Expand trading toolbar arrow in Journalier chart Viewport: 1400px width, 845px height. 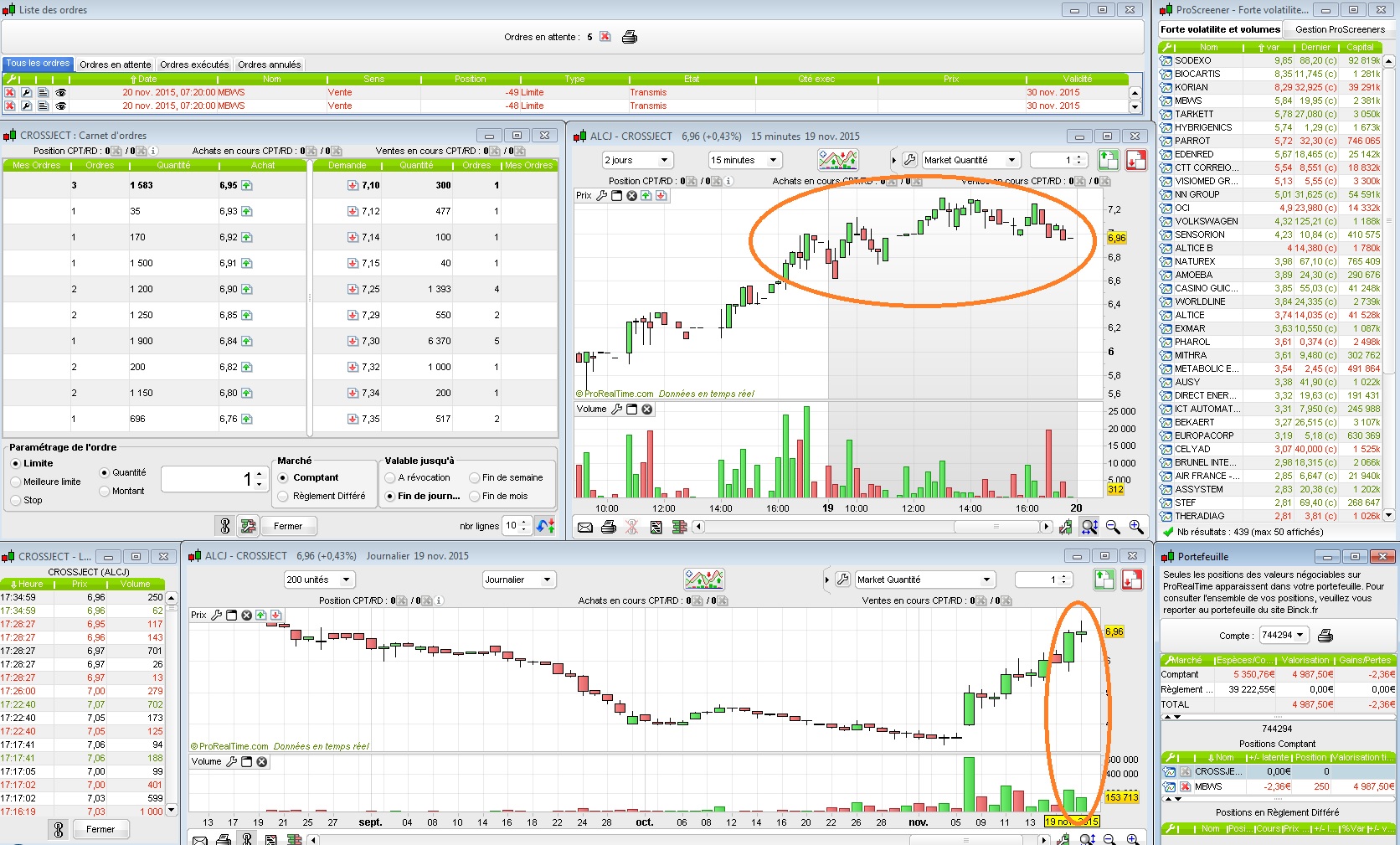click(x=827, y=580)
